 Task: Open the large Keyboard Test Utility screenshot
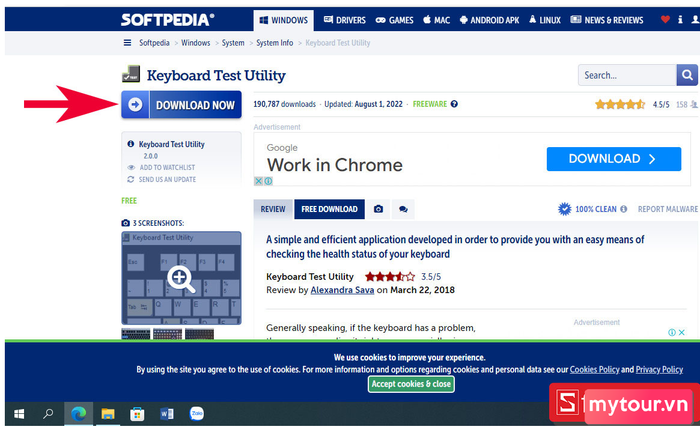181,278
